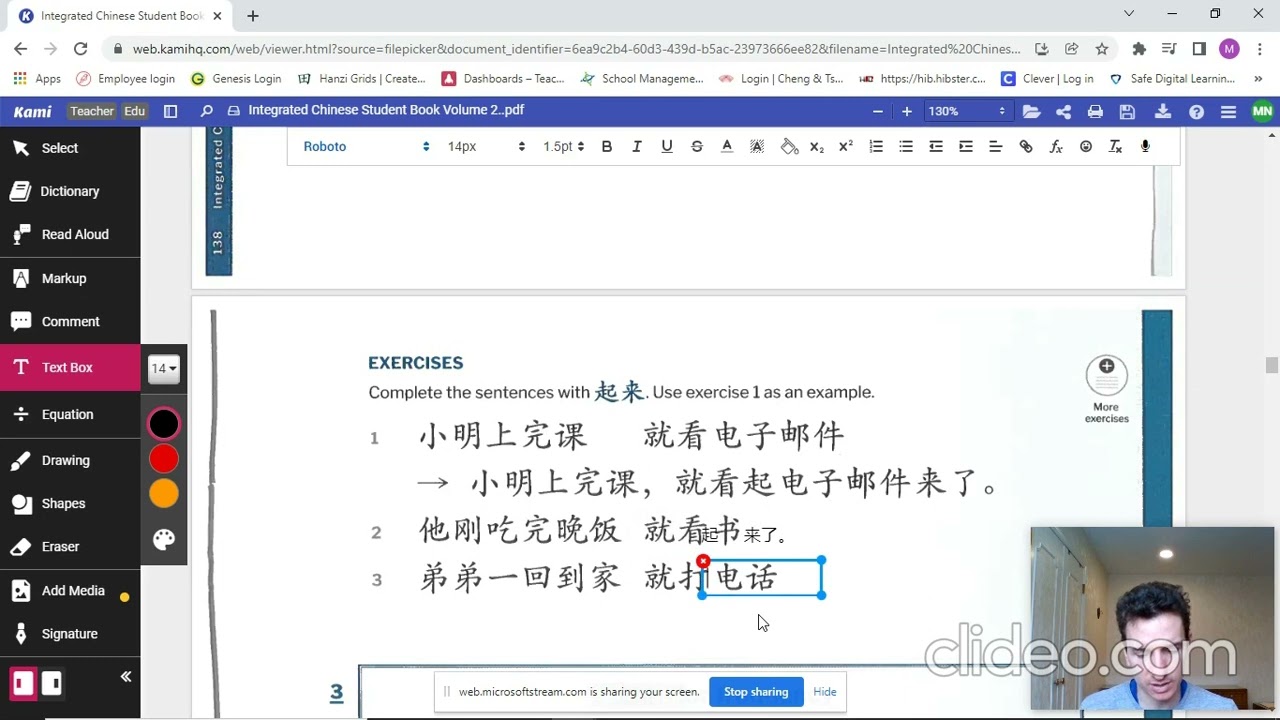Screen dimensions: 1280x720
Task: Toggle bold formatting
Action: coord(606,146)
